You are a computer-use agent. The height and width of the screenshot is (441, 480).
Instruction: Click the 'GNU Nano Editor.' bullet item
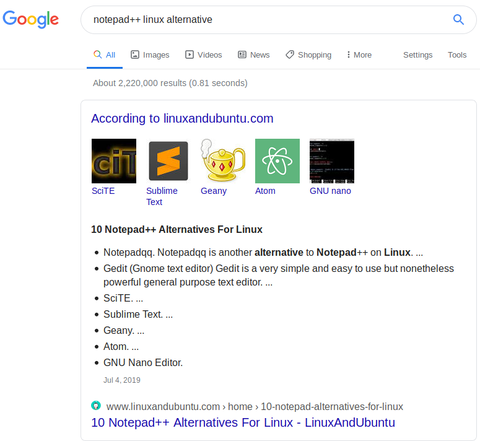[x=143, y=362]
